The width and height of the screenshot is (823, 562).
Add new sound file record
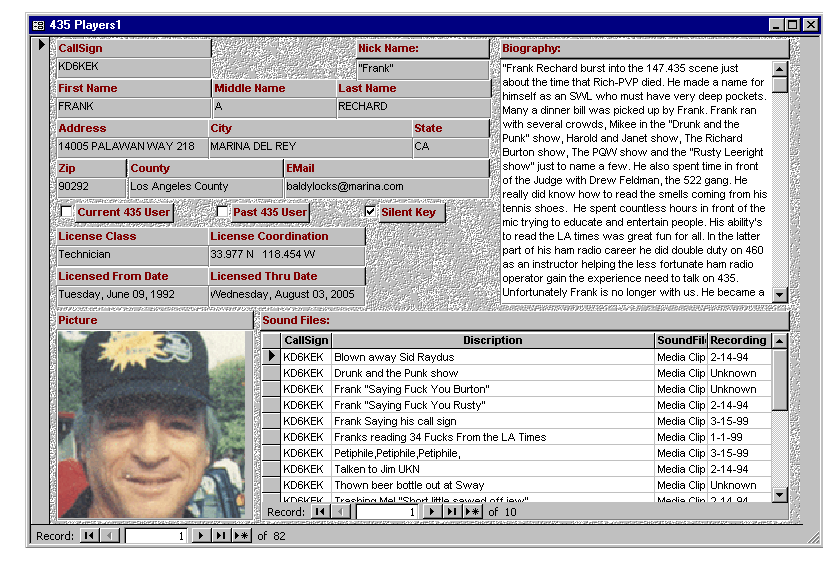[x=472, y=512]
